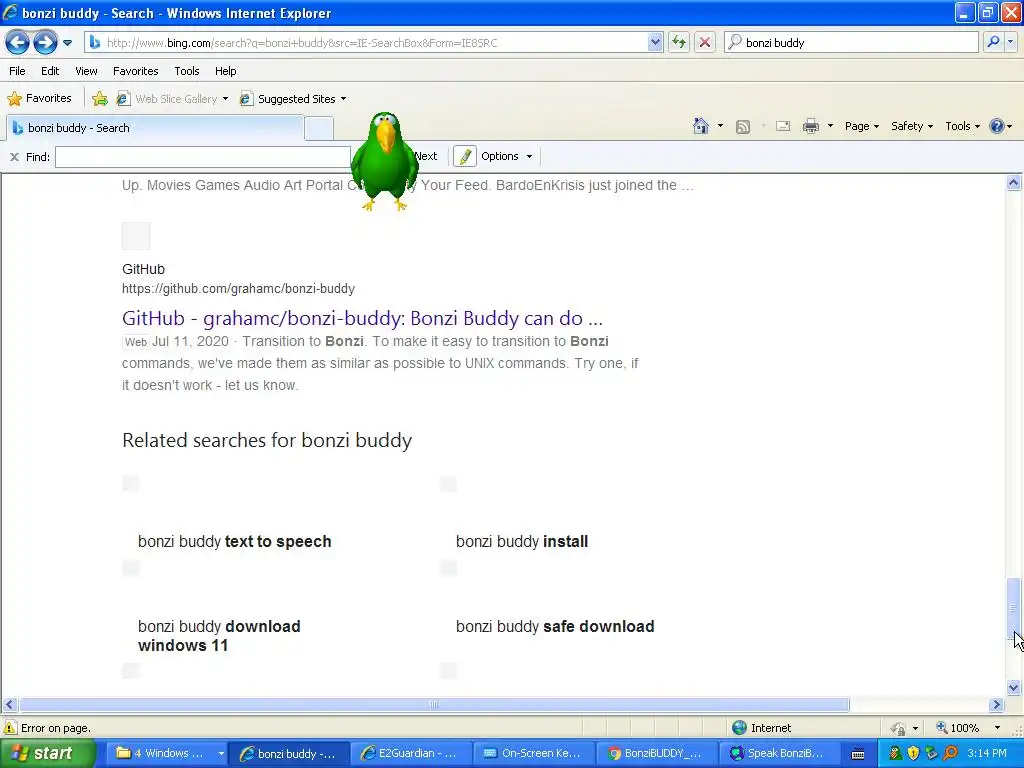Click related search 'bonzi buddy text to speech'
Screen dimensions: 1024x768
click(x=234, y=541)
